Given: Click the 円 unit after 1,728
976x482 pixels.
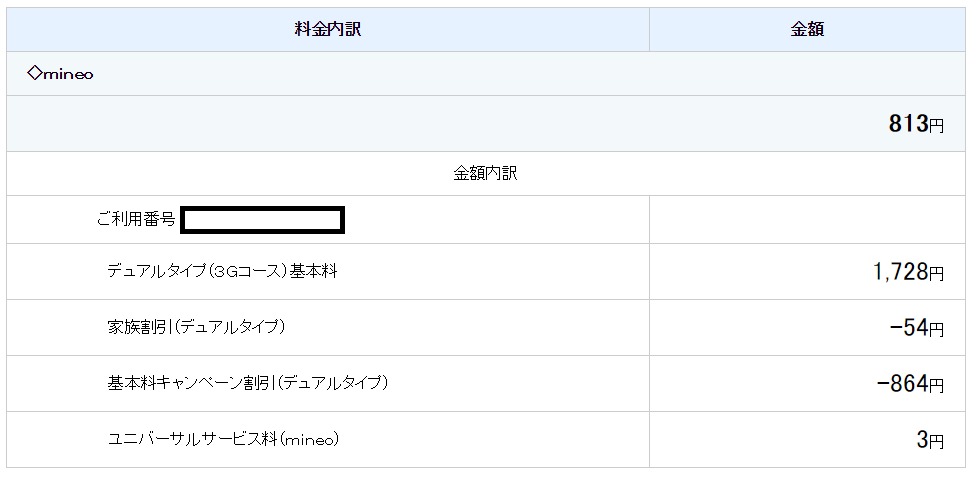Looking at the screenshot, I should click(x=937, y=274).
